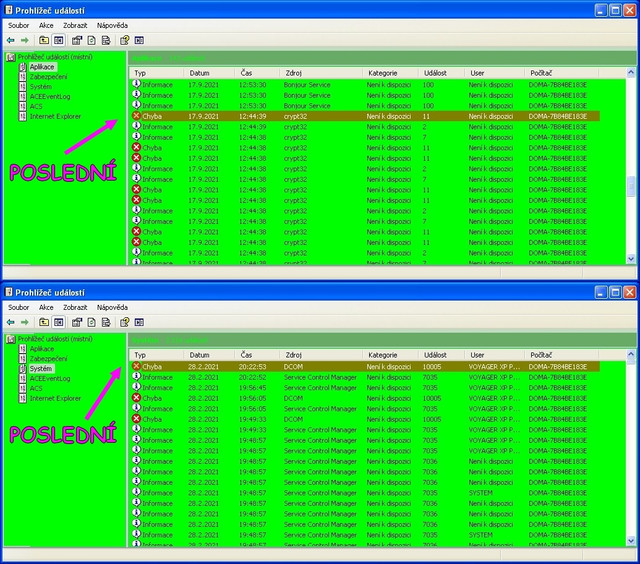Click scroll up arrow in top window list
Viewport: 640px width, 564px height.
click(631, 73)
